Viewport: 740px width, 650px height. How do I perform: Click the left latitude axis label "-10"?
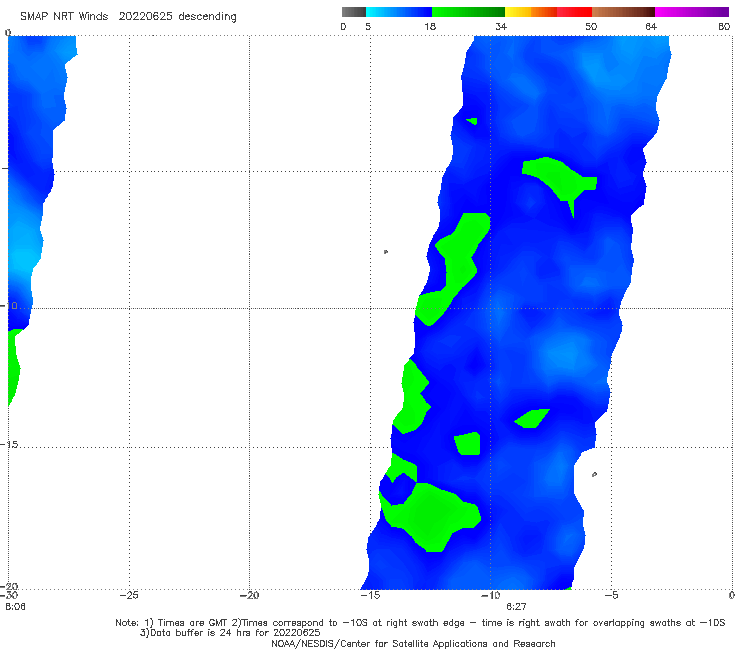[9, 306]
